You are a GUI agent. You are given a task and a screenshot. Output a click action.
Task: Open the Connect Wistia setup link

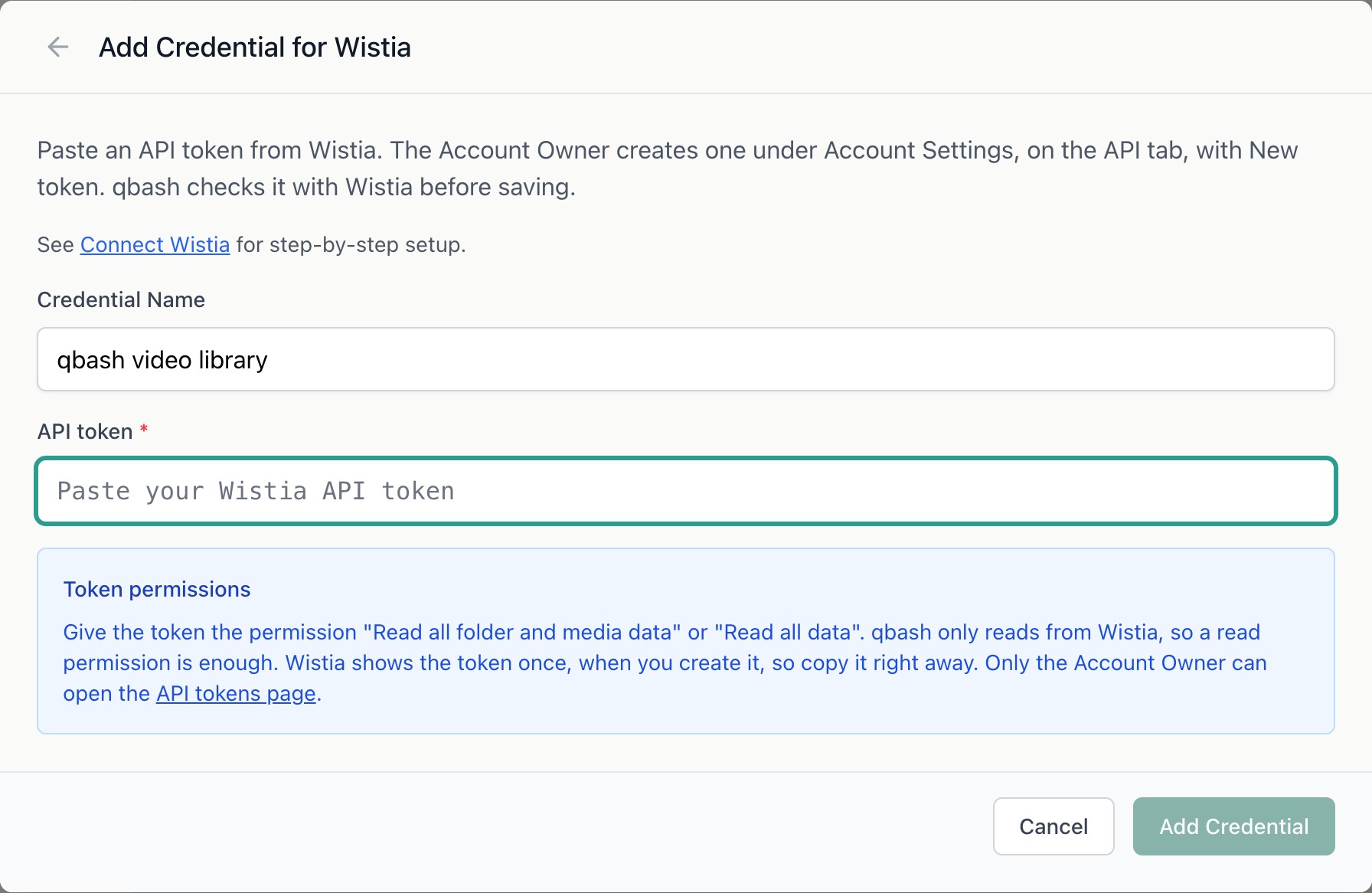pyautogui.click(x=155, y=244)
